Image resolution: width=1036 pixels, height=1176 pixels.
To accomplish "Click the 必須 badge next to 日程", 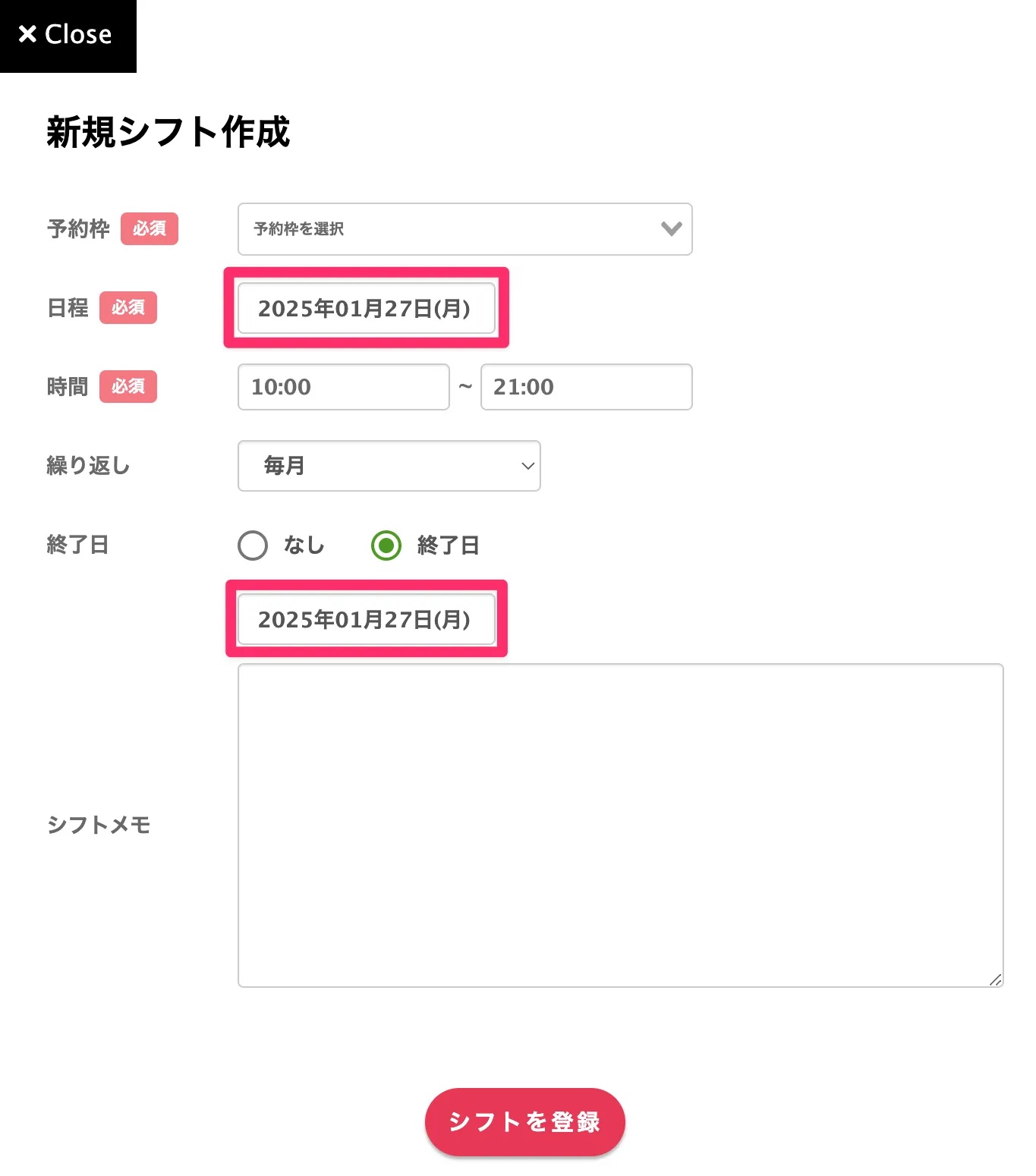I will pyautogui.click(x=128, y=308).
